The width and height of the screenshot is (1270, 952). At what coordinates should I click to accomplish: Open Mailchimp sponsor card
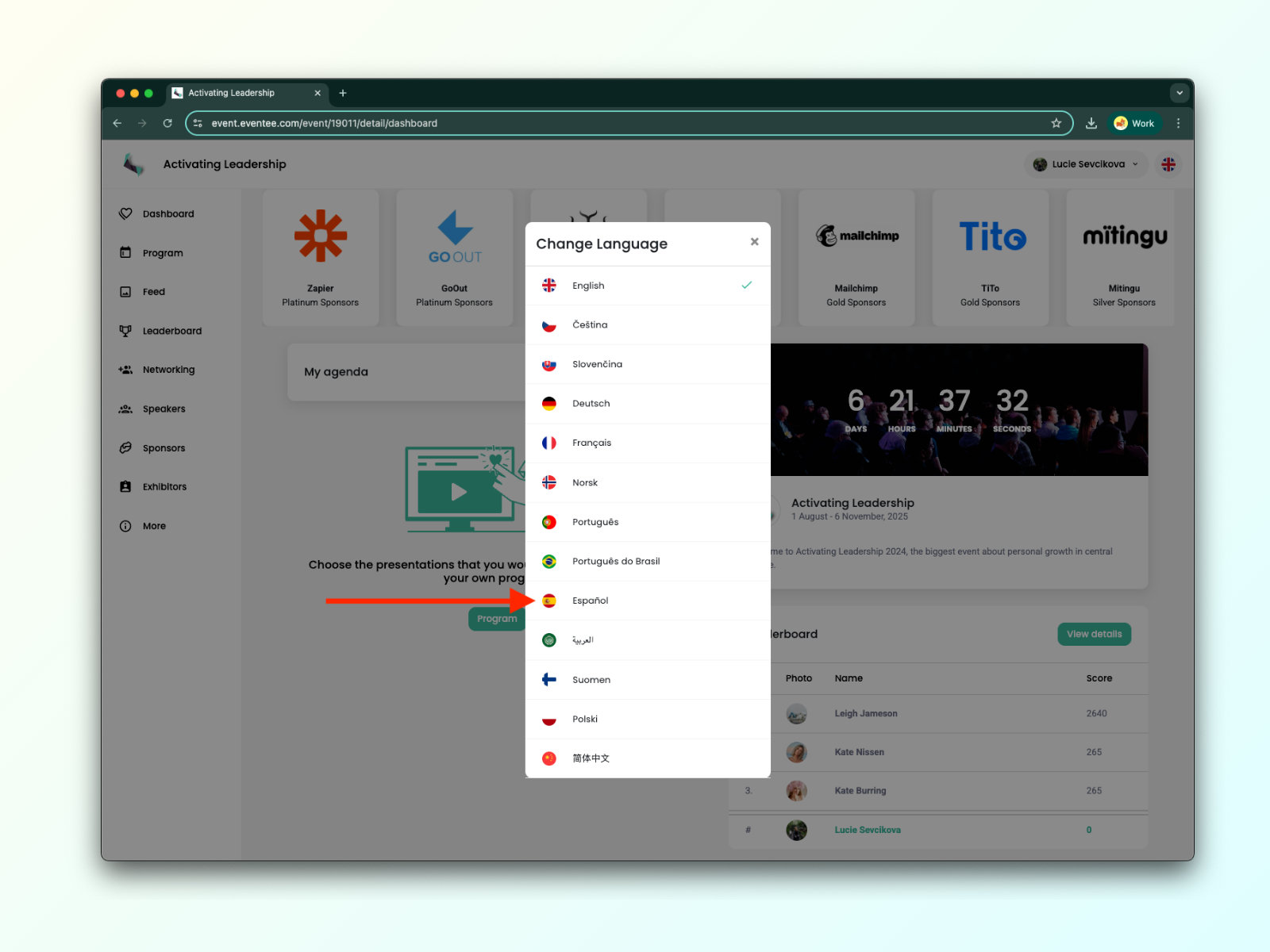[x=856, y=258]
